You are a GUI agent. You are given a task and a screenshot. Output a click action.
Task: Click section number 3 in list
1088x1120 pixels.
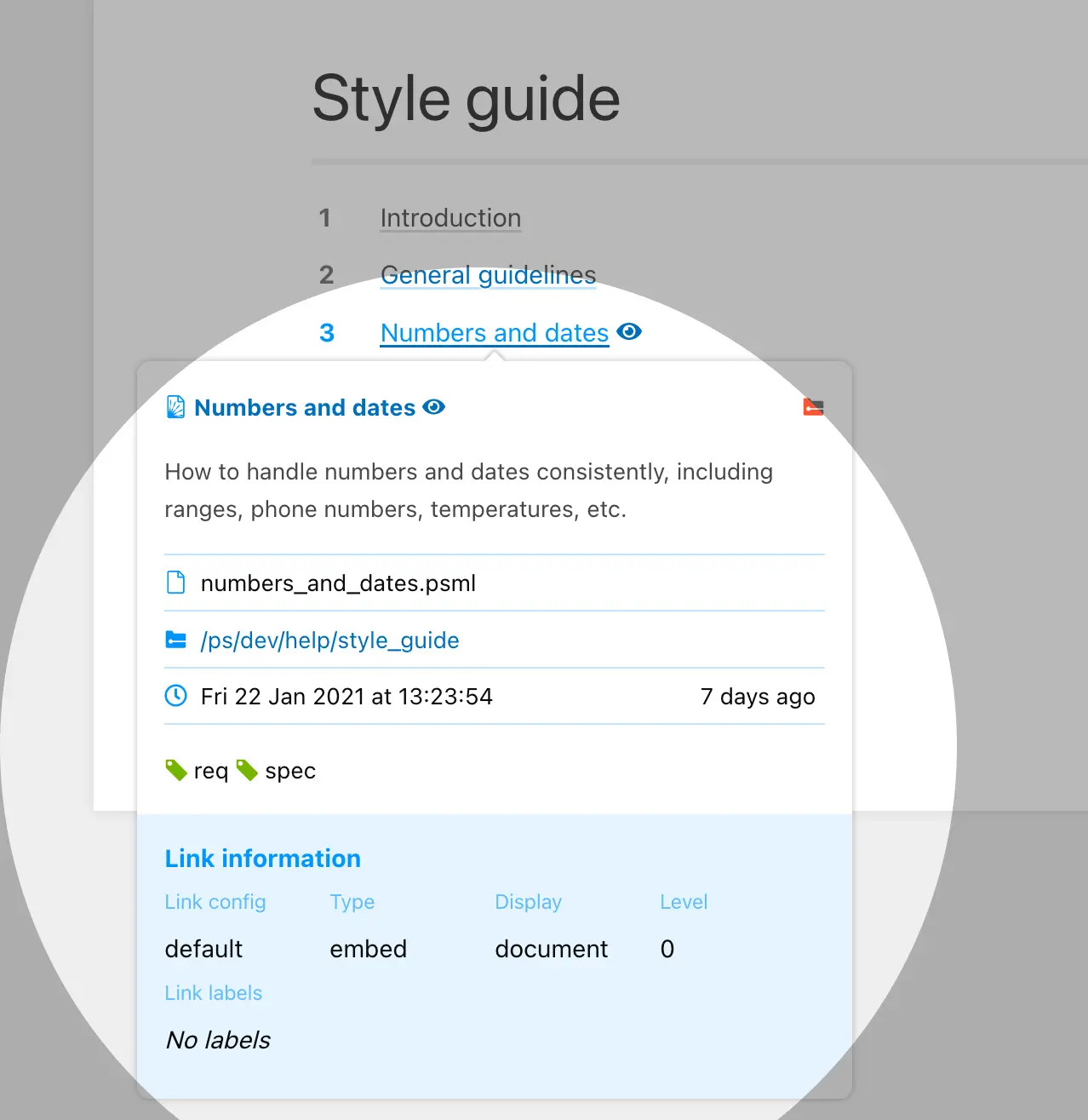pos(327,333)
